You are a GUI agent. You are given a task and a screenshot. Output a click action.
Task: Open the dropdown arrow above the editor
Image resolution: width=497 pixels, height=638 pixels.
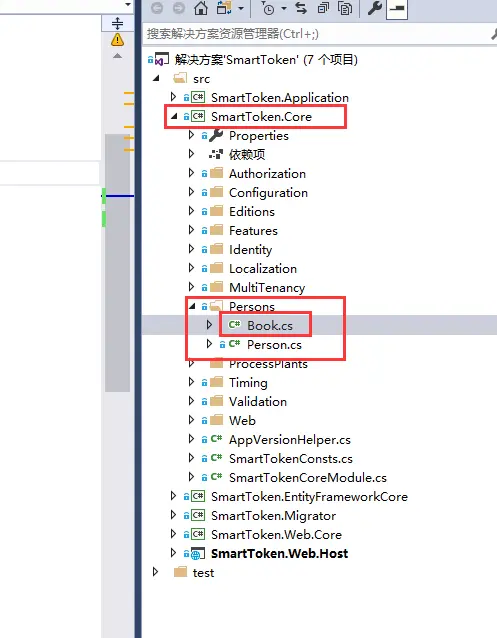128,4
